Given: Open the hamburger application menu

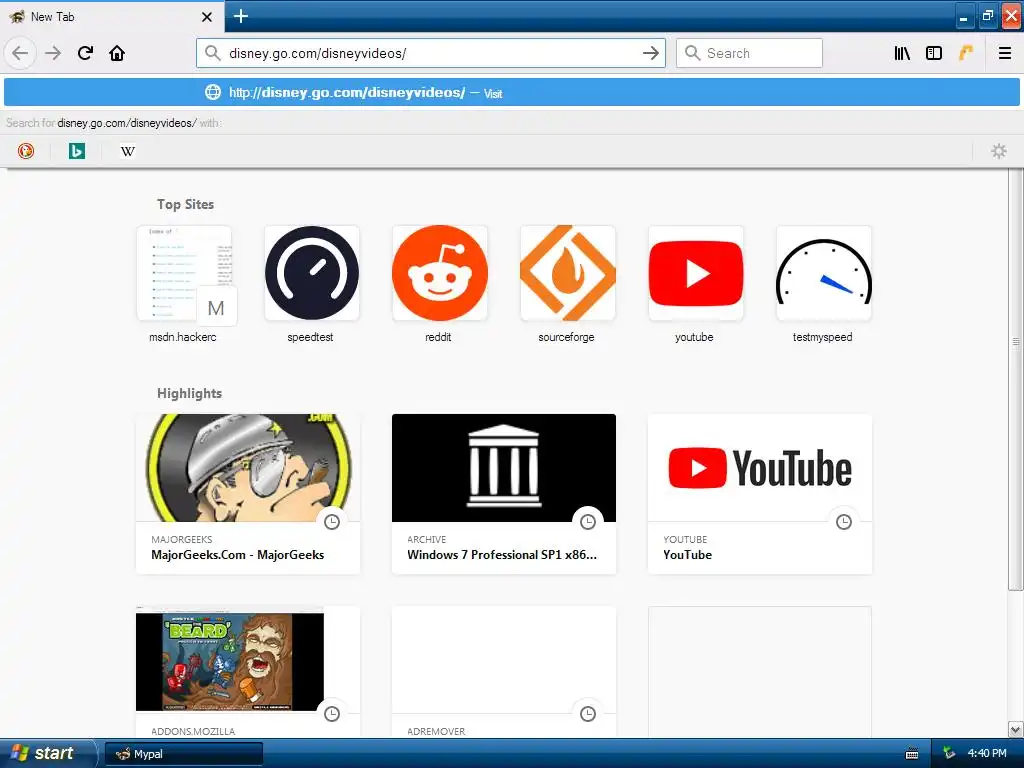Looking at the screenshot, I should pyautogui.click(x=1004, y=53).
